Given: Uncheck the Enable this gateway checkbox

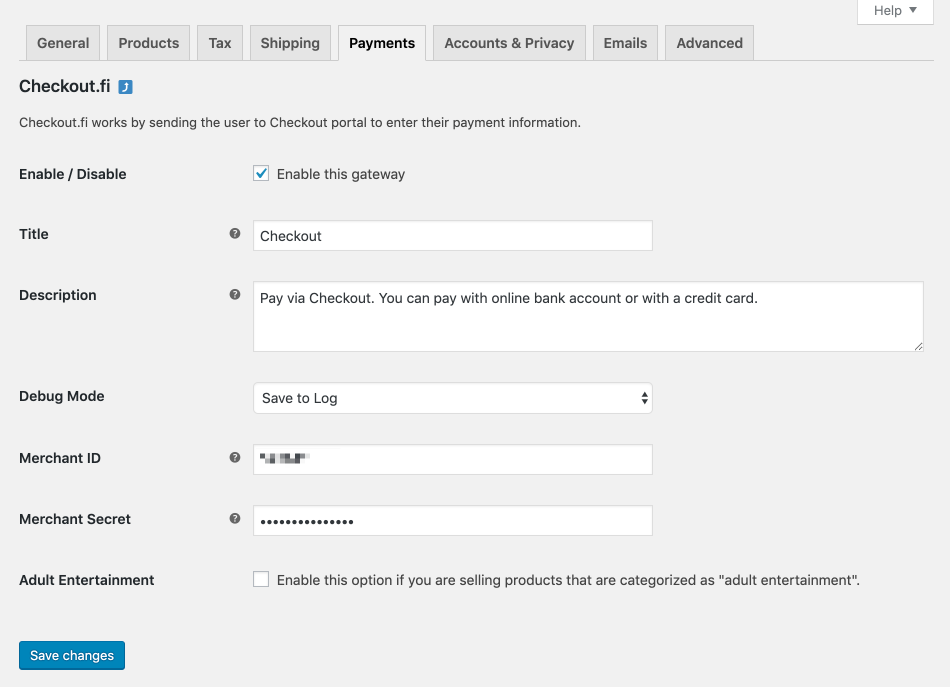Looking at the screenshot, I should pos(261,174).
